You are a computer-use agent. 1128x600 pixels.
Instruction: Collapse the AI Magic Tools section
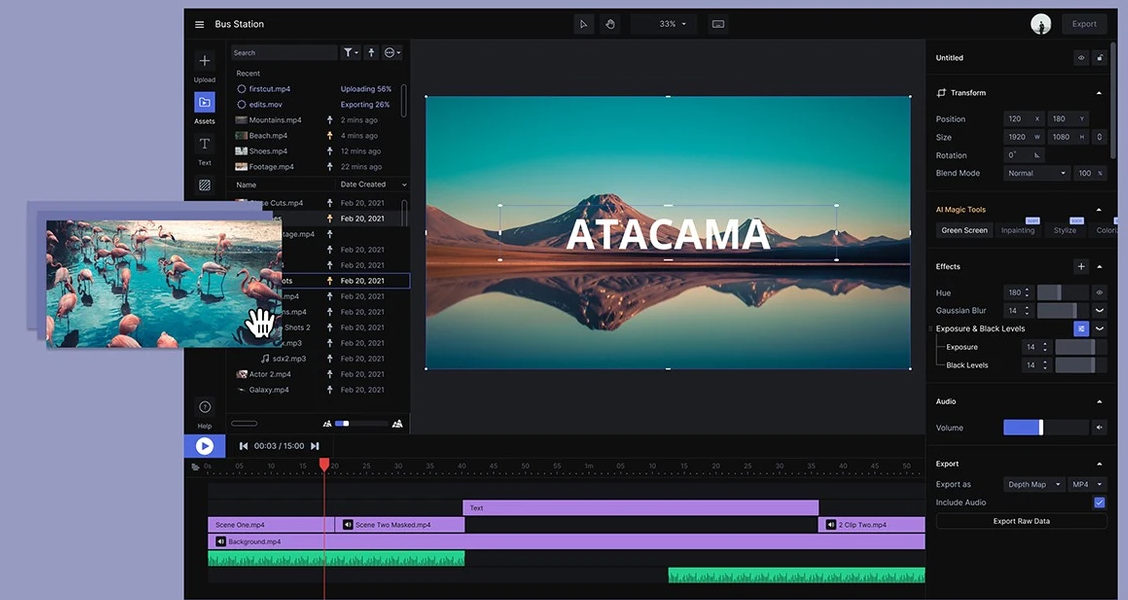1099,210
